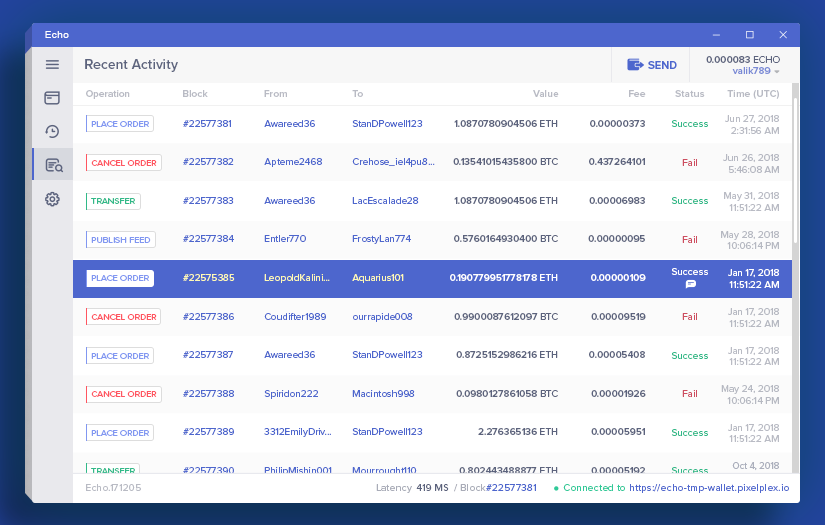Click the CANCEL ORDER tag in block #22577388 row
Image resolution: width=825 pixels, height=525 pixels.
pyautogui.click(x=124, y=394)
